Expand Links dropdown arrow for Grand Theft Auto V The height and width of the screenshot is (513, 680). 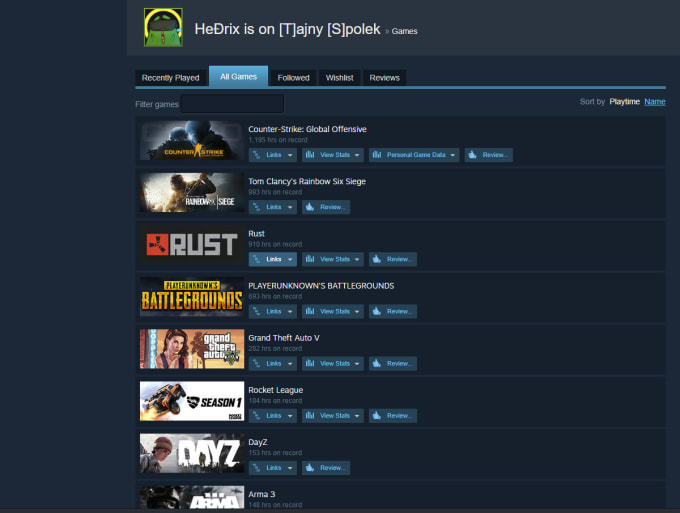click(290, 364)
